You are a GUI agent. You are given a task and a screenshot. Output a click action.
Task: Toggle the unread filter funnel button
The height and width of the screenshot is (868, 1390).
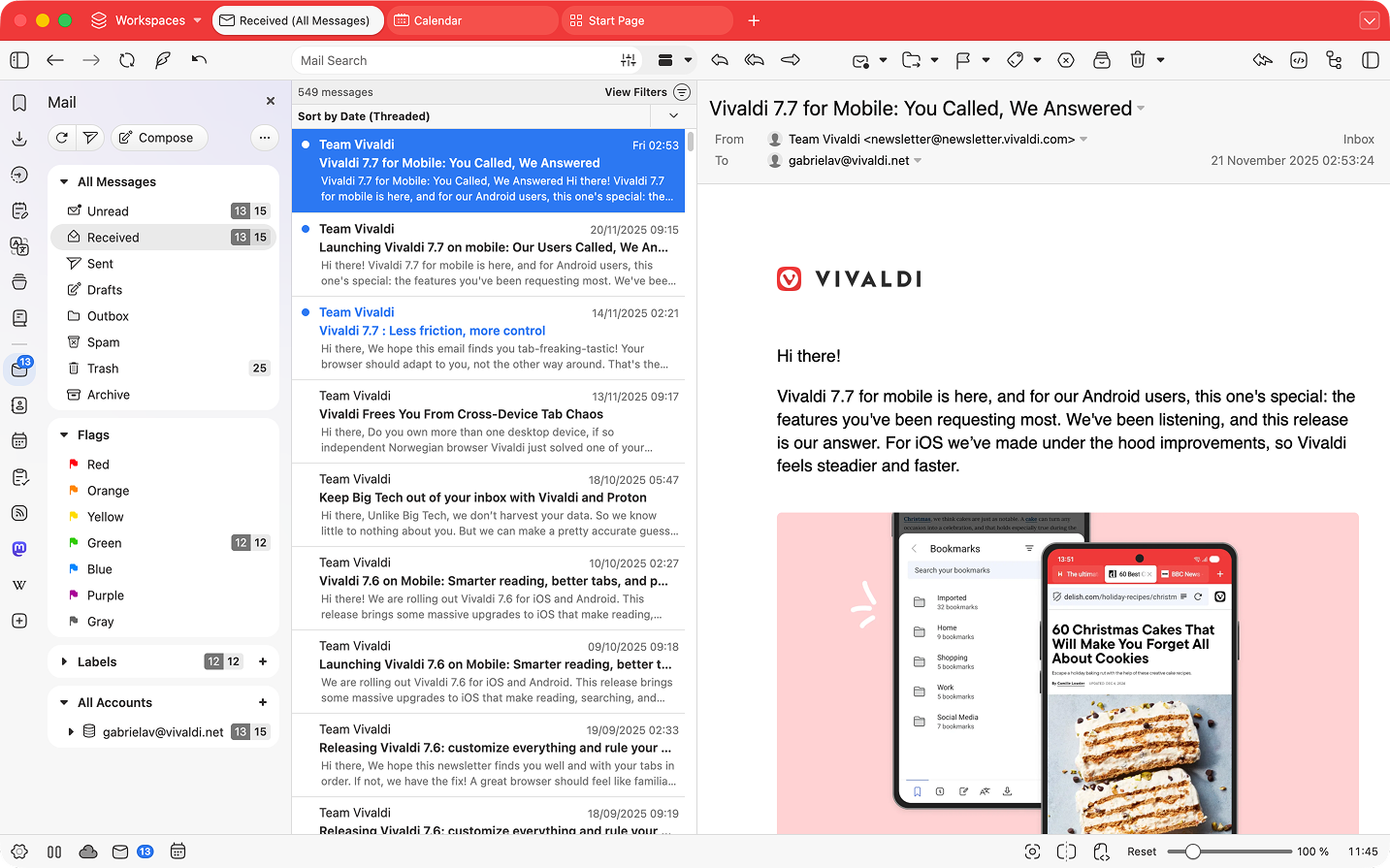coord(90,138)
